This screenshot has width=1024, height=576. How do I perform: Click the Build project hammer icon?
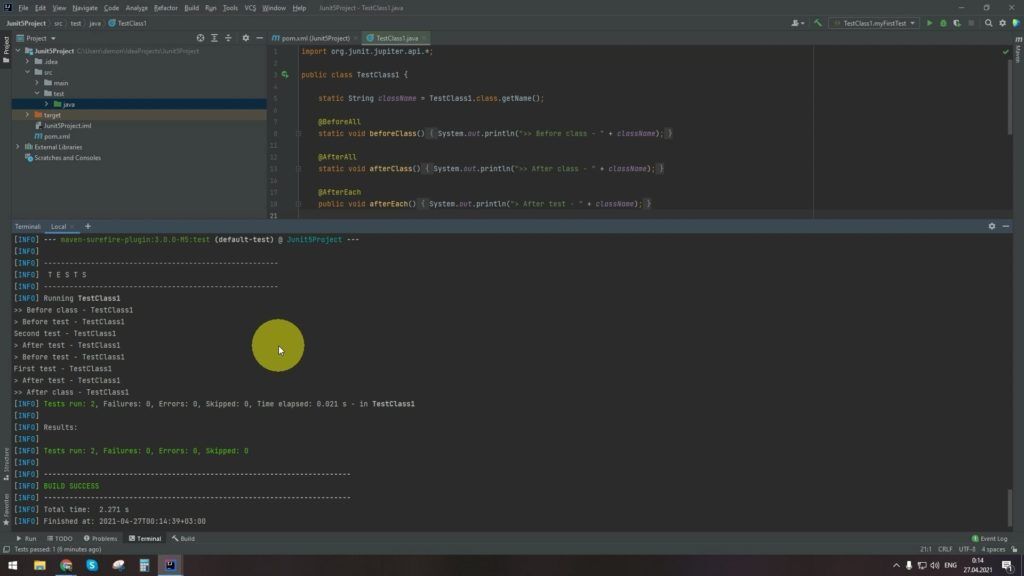click(818, 23)
